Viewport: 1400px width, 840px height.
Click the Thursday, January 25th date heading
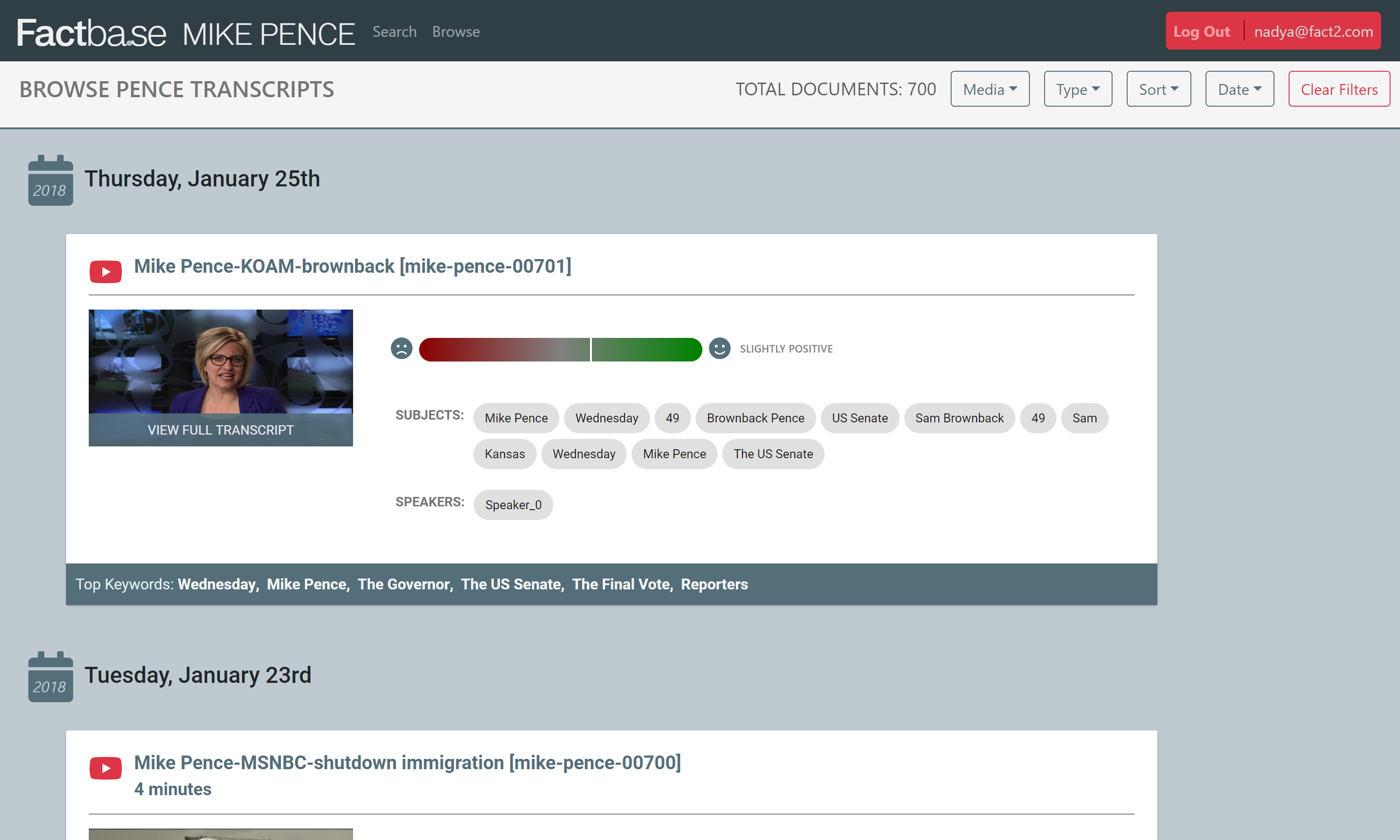pos(202,179)
